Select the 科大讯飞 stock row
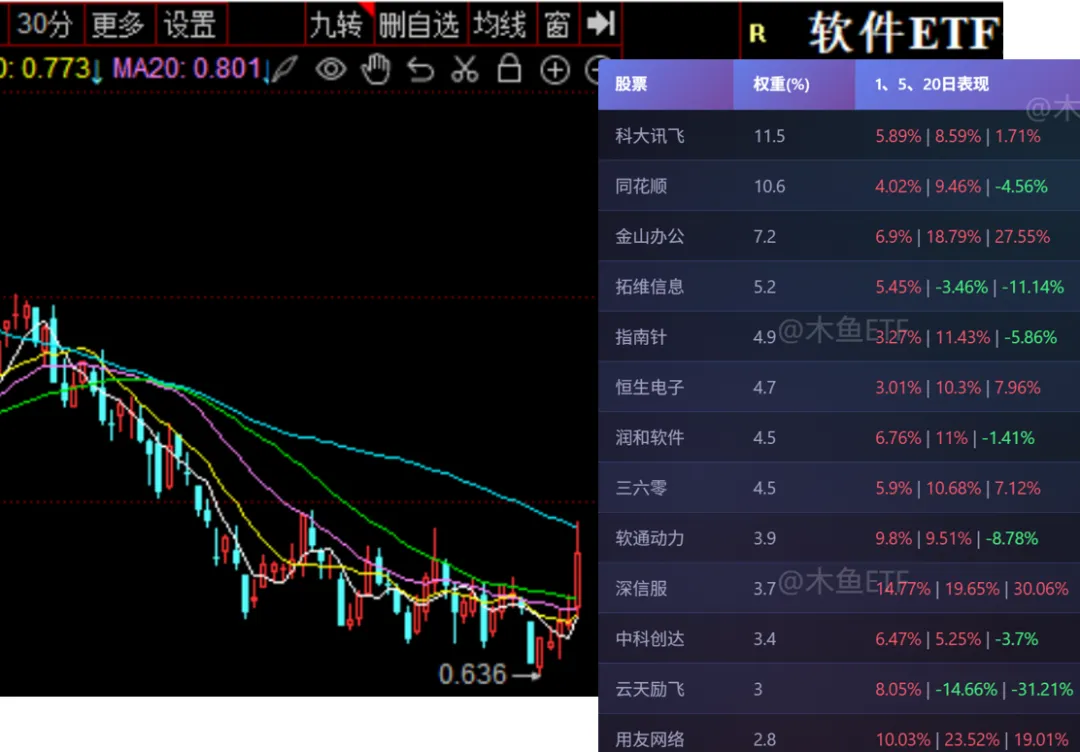The height and width of the screenshot is (752, 1080). click(x=839, y=136)
